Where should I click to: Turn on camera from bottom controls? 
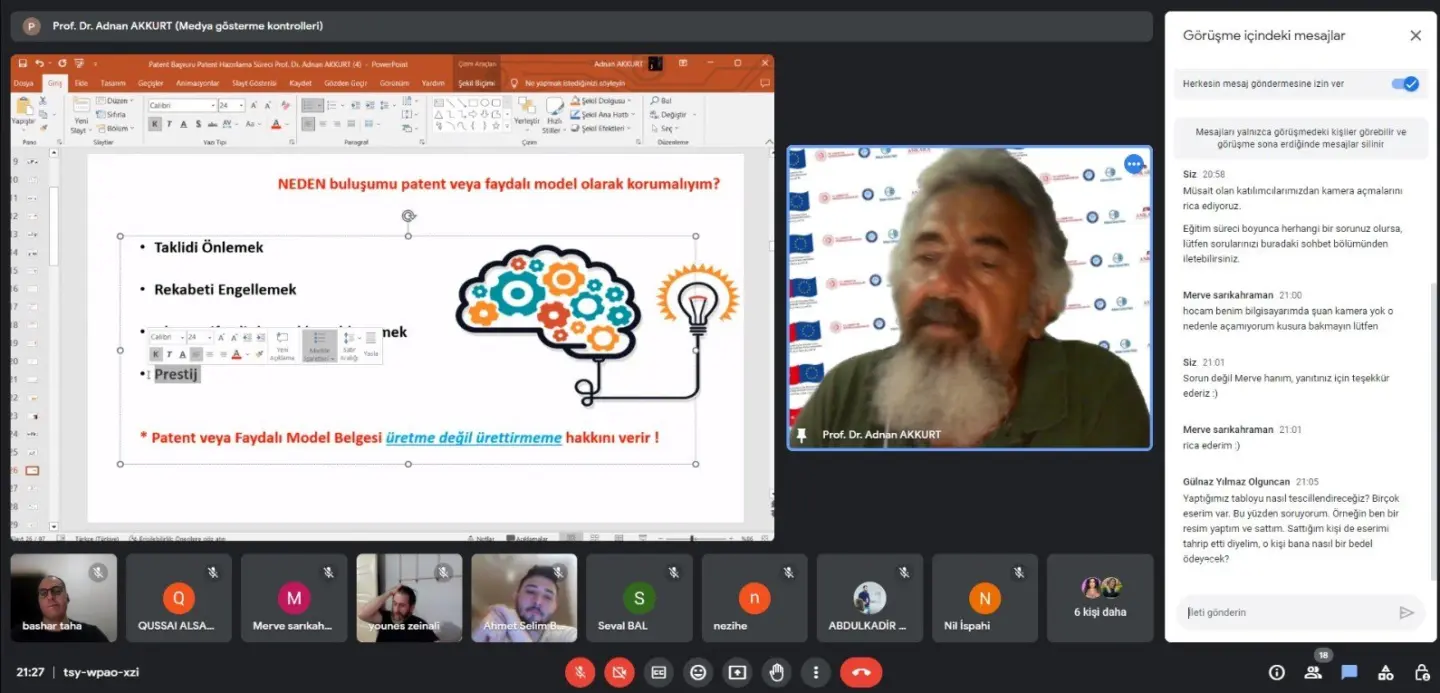619,672
